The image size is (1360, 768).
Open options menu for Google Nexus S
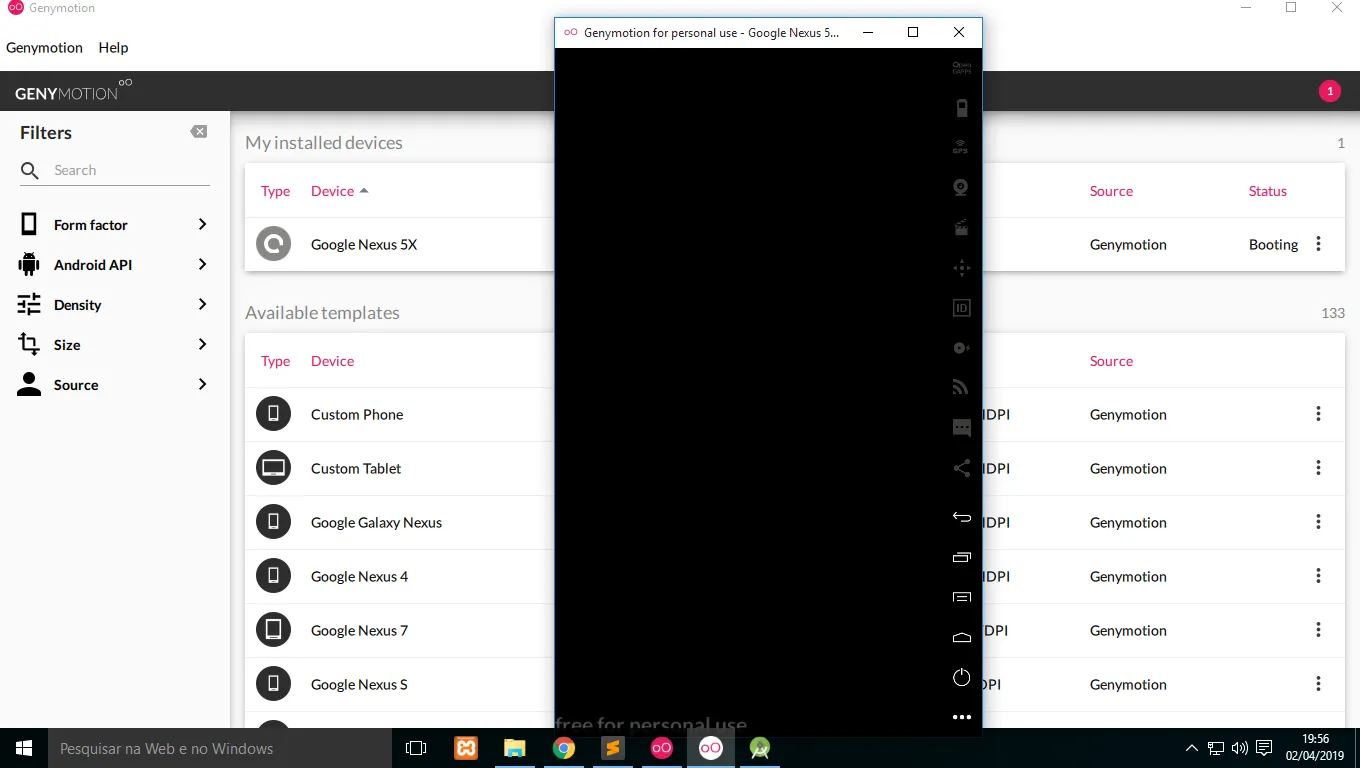tap(1318, 684)
